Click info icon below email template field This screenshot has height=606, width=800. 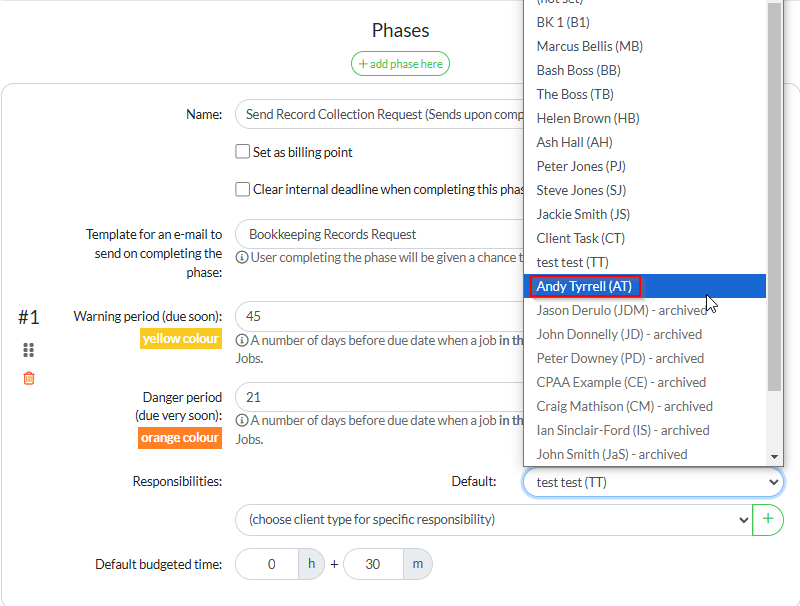point(242,257)
